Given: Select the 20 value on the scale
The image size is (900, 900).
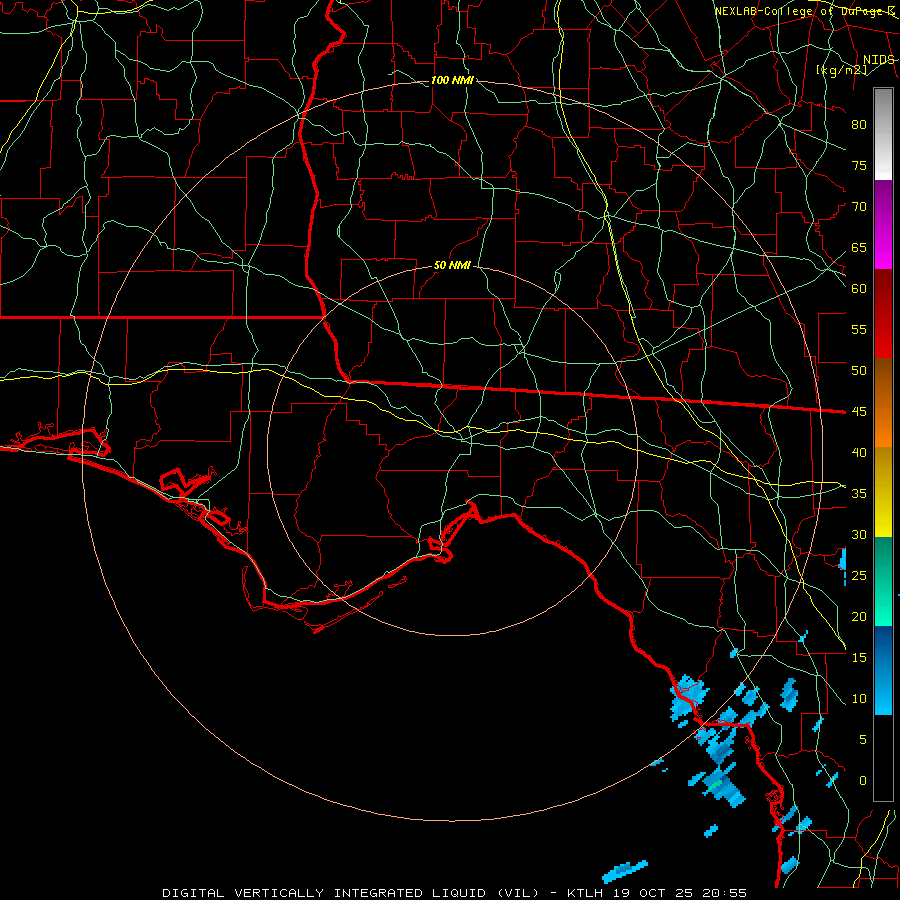Looking at the screenshot, I should point(859,616).
